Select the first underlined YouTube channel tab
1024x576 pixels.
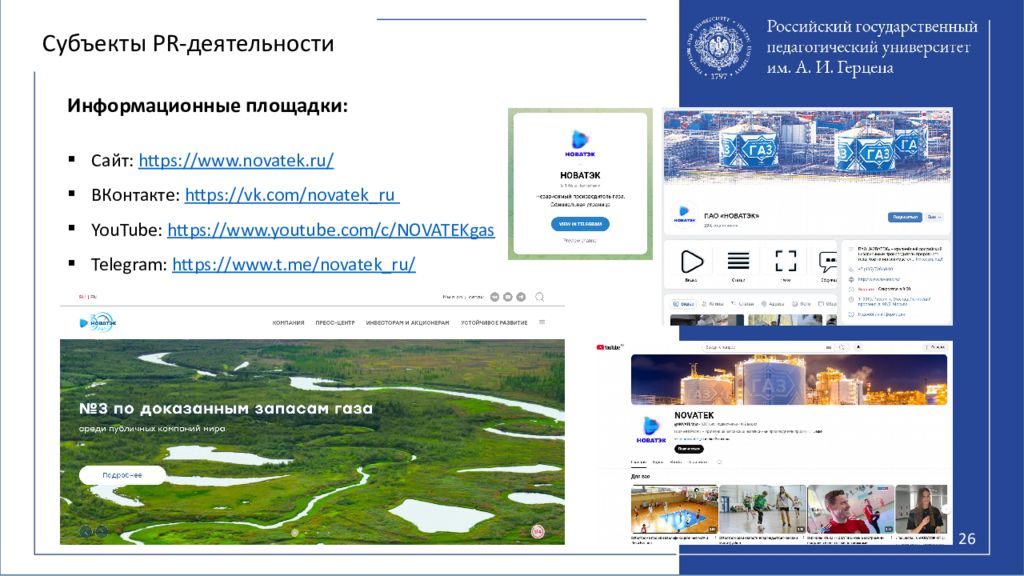(x=639, y=462)
